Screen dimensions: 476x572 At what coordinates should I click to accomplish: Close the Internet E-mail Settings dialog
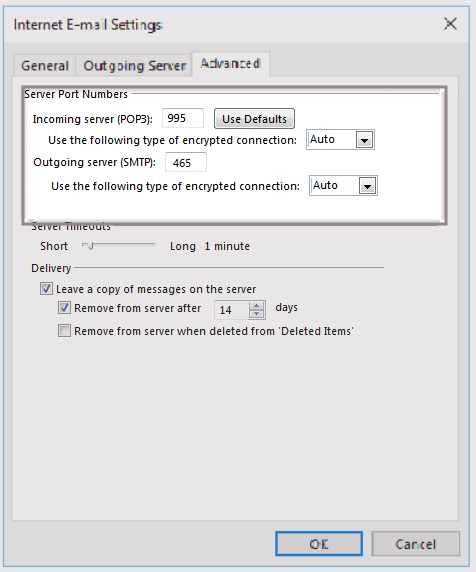450,24
